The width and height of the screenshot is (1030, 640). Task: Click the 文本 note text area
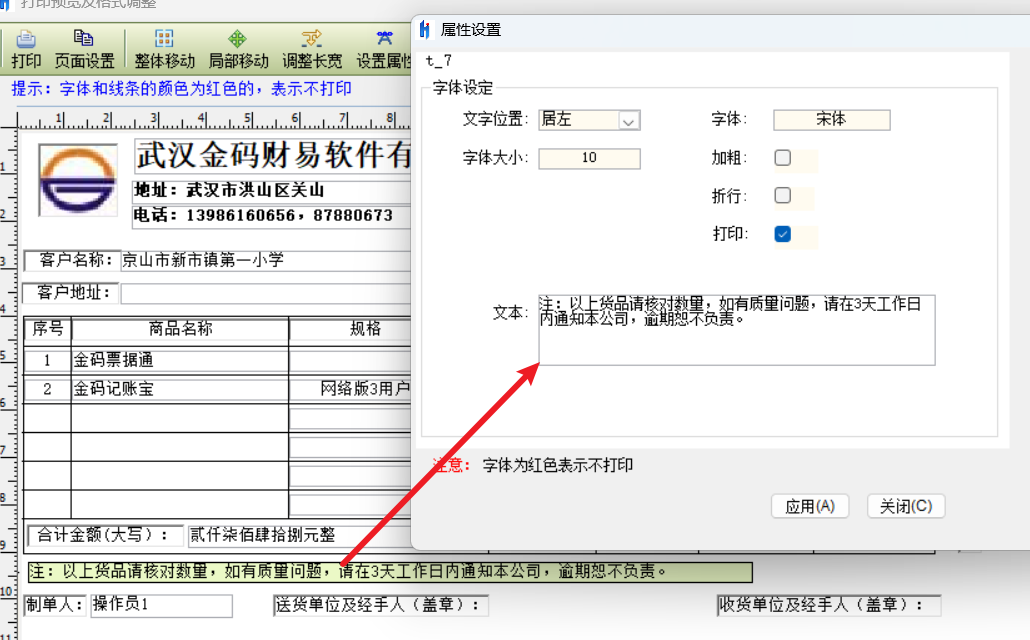pos(736,330)
